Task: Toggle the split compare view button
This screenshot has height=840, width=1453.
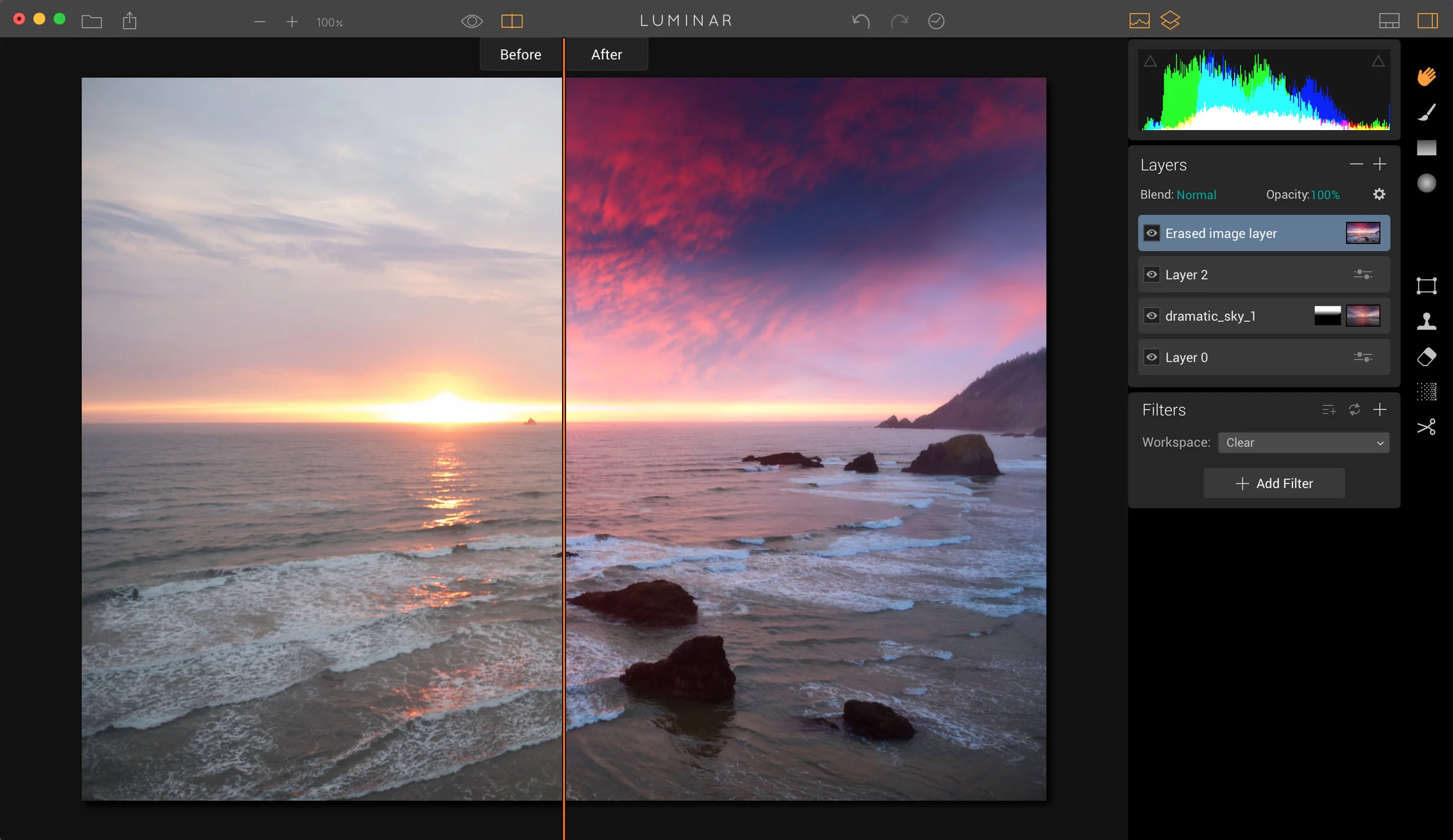Action: [512, 21]
